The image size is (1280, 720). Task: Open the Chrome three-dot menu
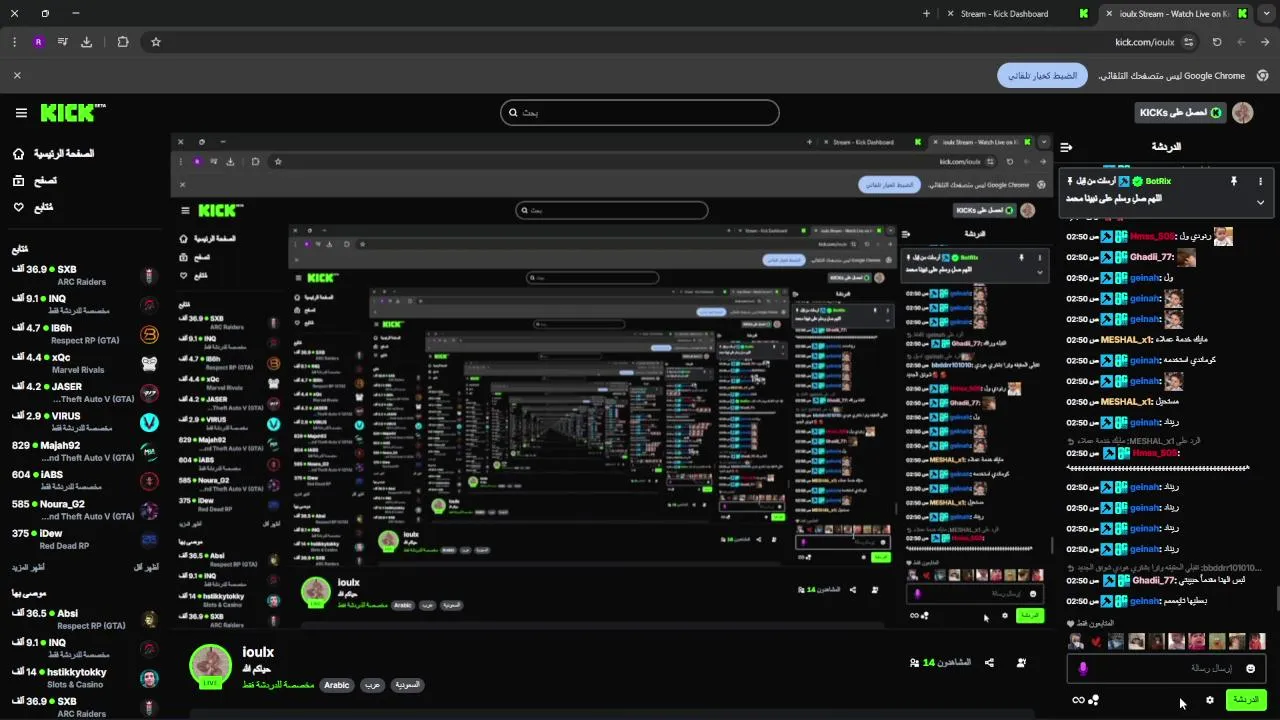click(14, 42)
